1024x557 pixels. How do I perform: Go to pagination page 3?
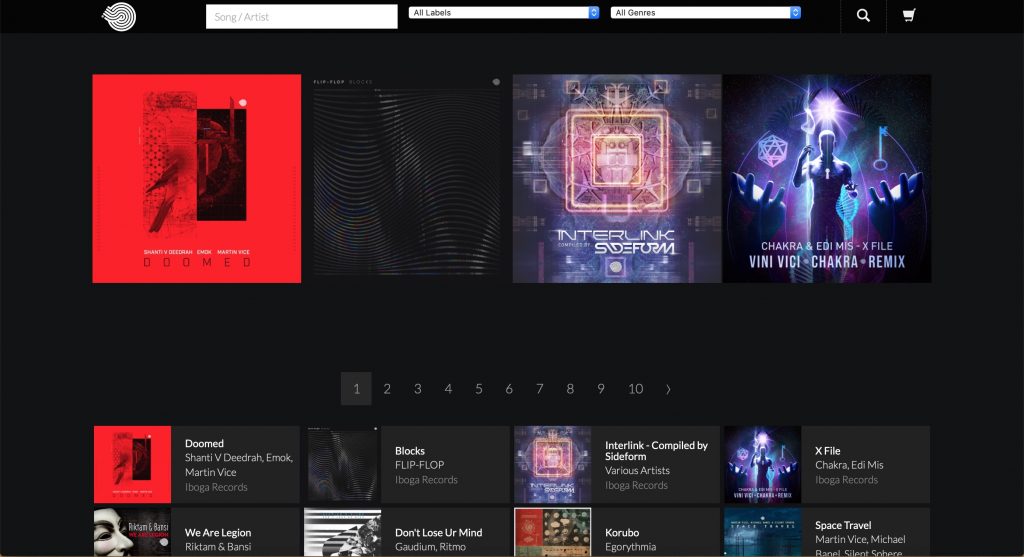pyautogui.click(x=417, y=389)
